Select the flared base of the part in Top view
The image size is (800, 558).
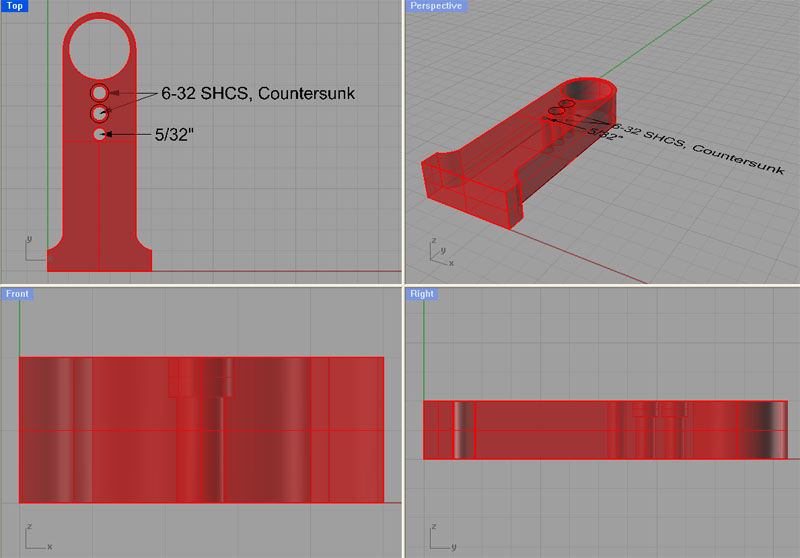[100, 255]
